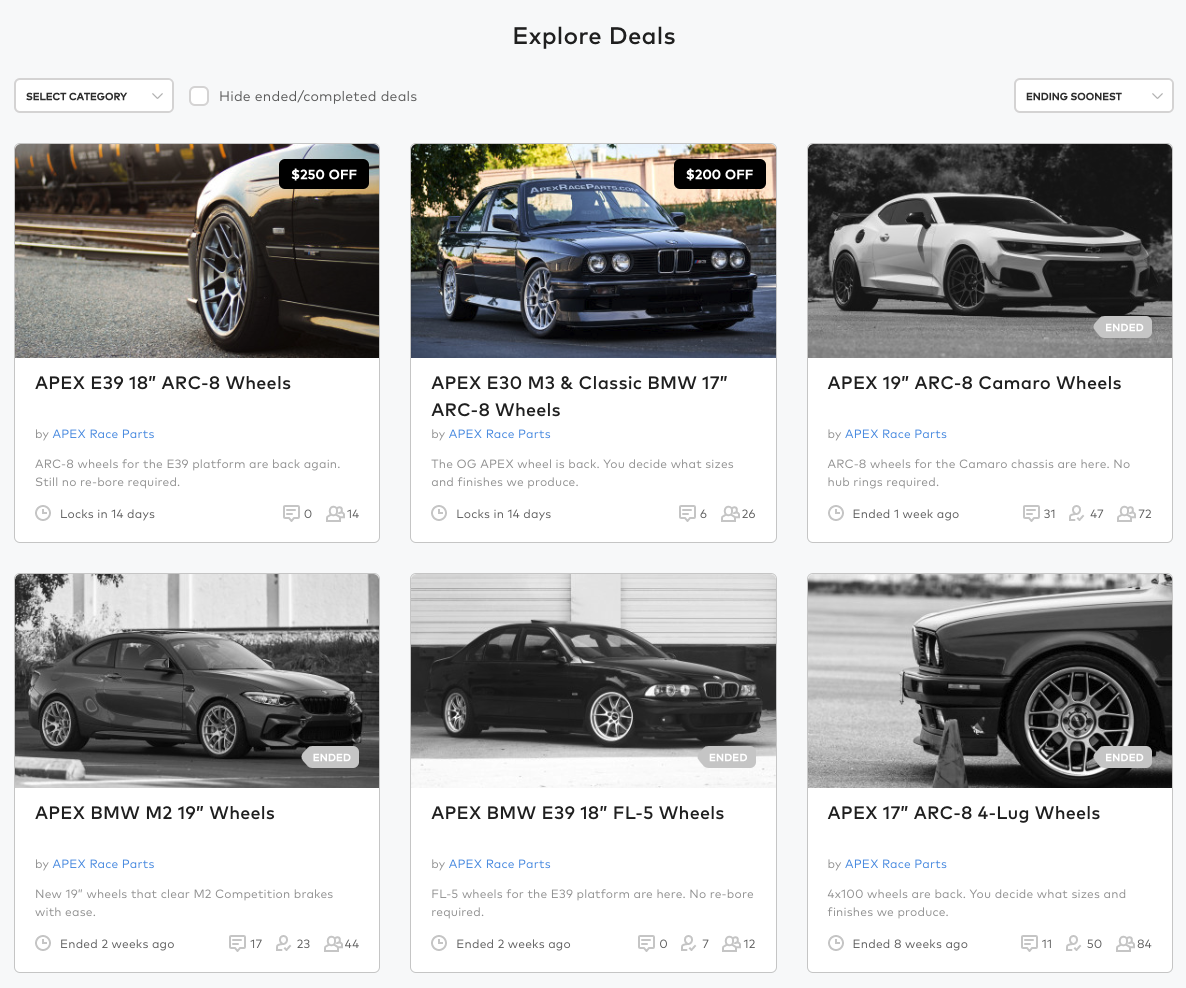
Task: Click the group members icon showing 26
Action: coord(730,514)
